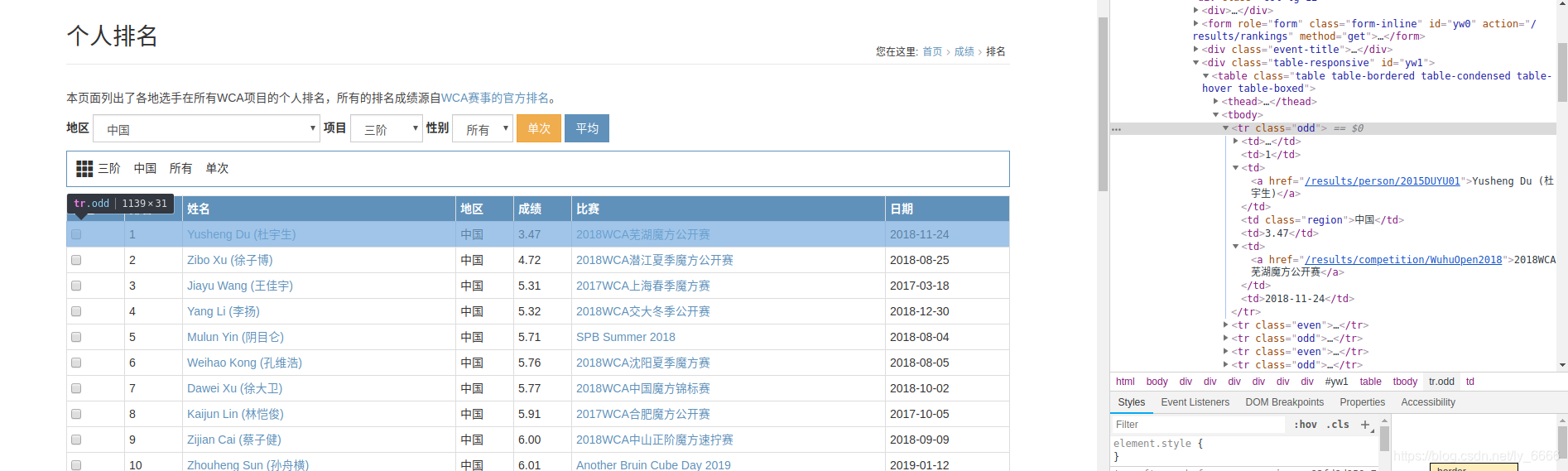This screenshot has width=1568, height=471.
Task: Tick the checkbox for rank 3 Jiayu Wang
Action: click(76, 286)
